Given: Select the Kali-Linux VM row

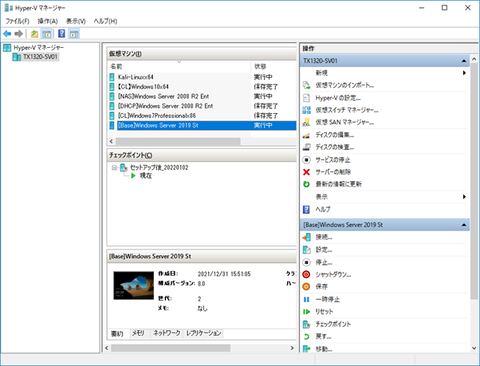Looking at the screenshot, I should (x=202, y=77).
